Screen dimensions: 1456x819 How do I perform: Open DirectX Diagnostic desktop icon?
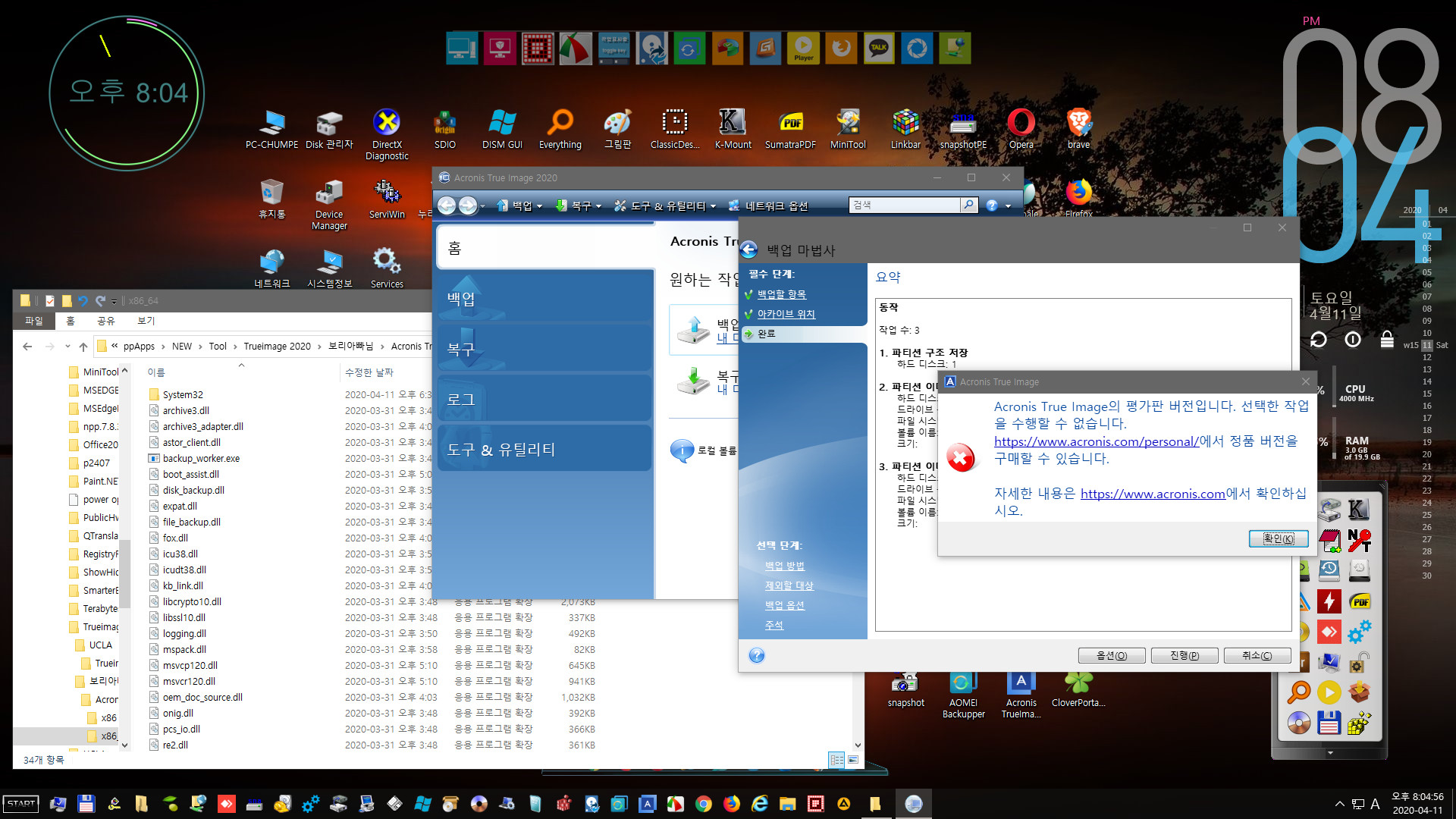click(x=387, y=134)
